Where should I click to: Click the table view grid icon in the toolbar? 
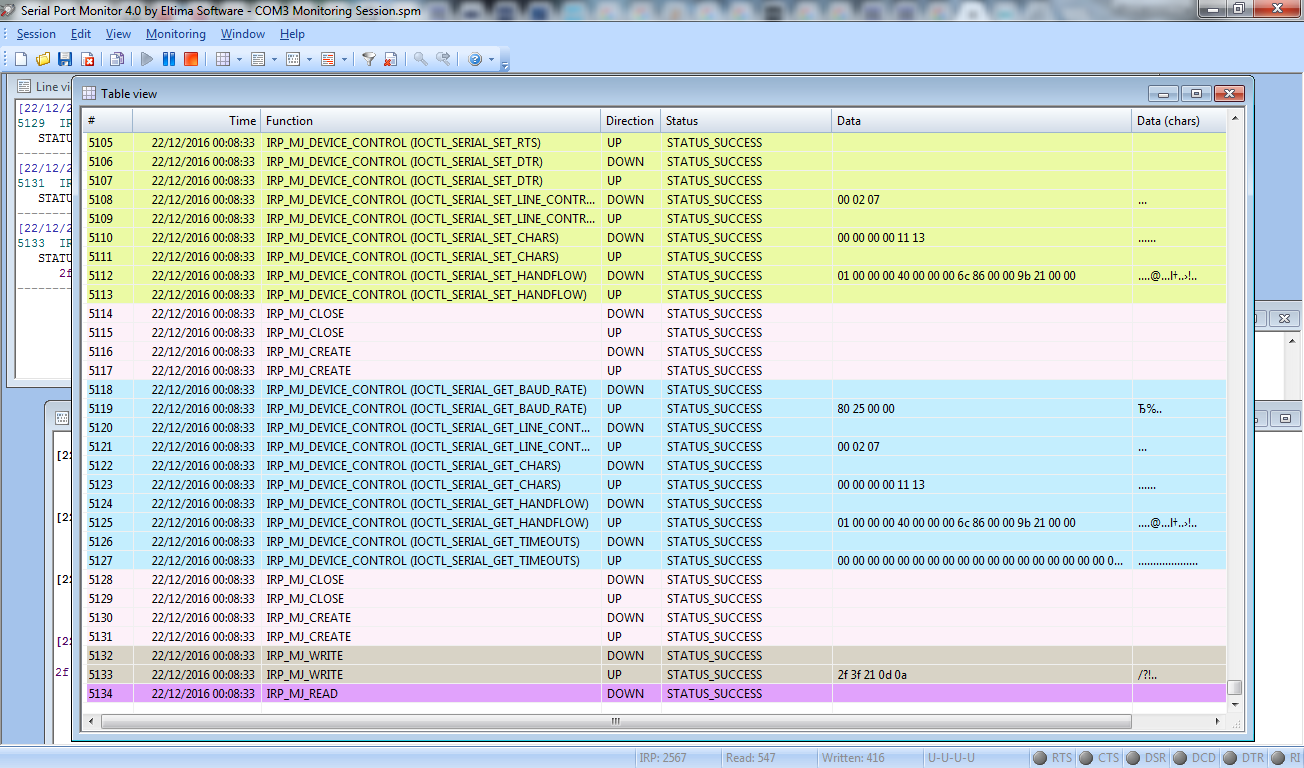[x=223, y=60]
